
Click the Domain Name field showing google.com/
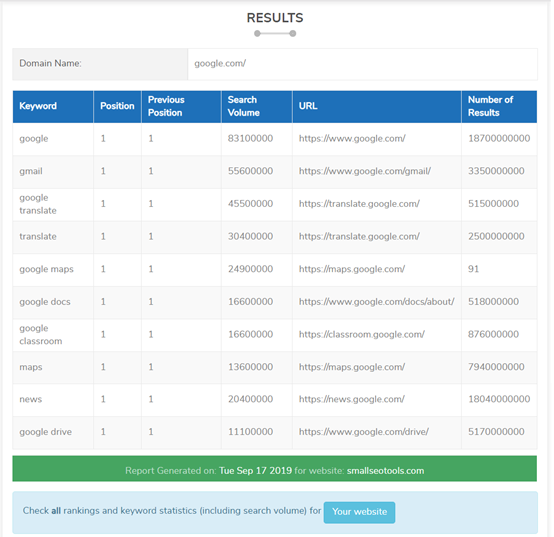(x=363, y=64)
